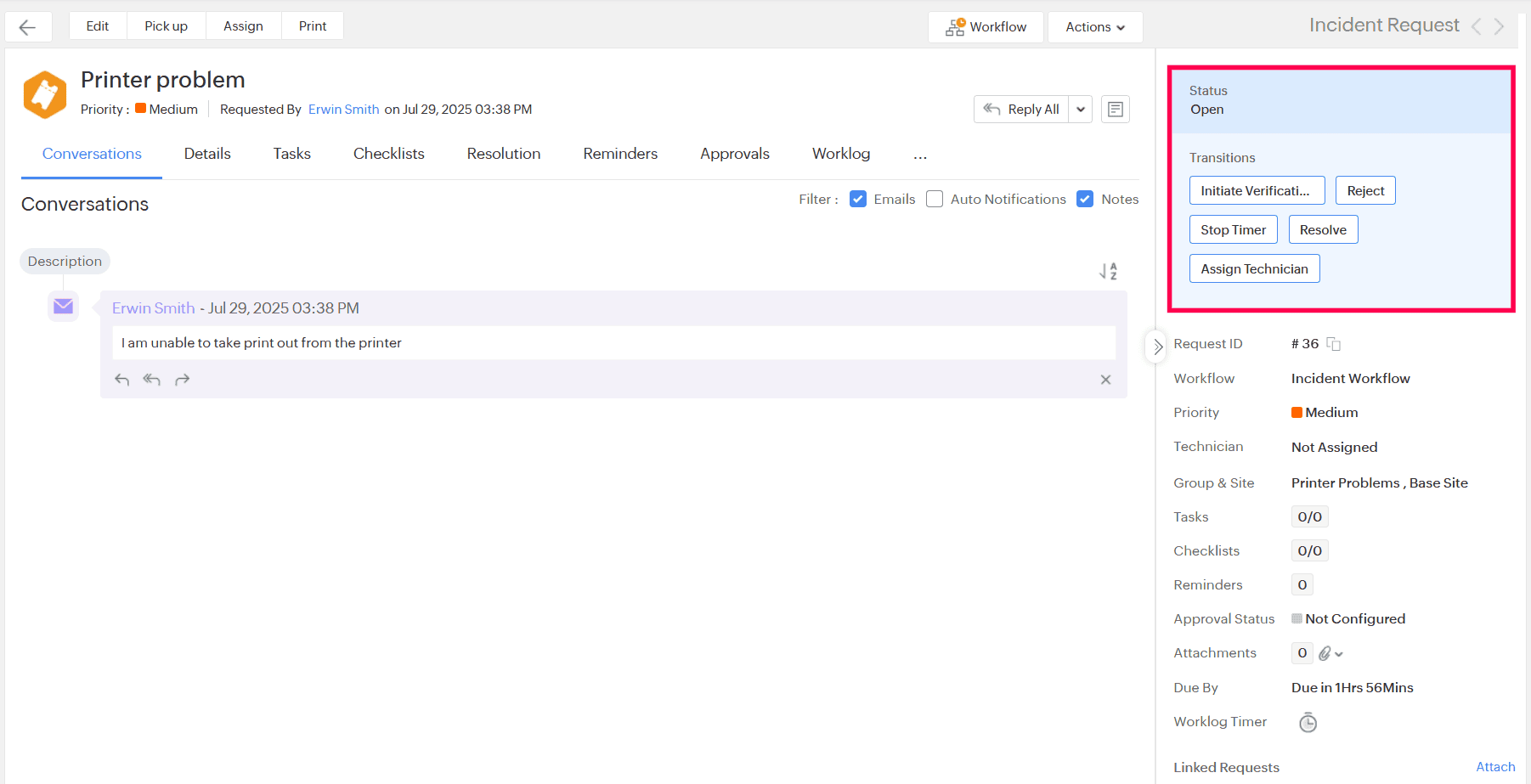Collapse the right details panel via the chevron

pos(1156,347)
